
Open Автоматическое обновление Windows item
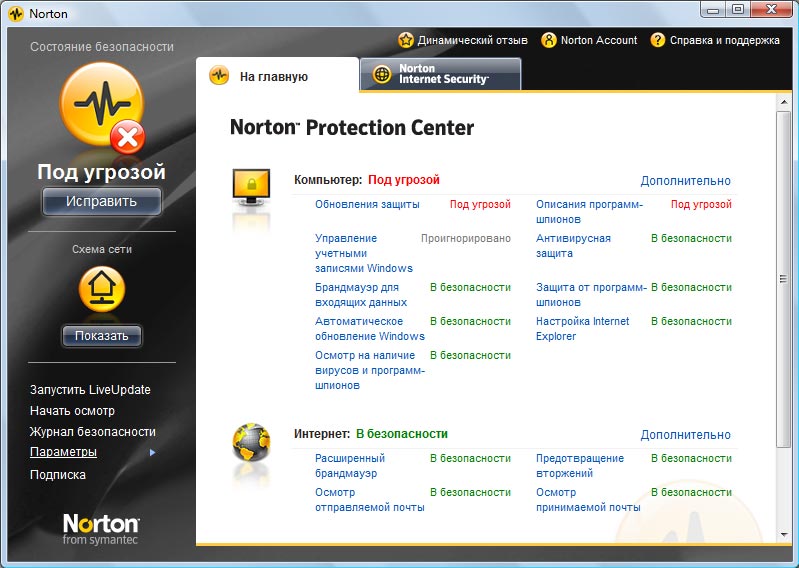click(369, 329)
